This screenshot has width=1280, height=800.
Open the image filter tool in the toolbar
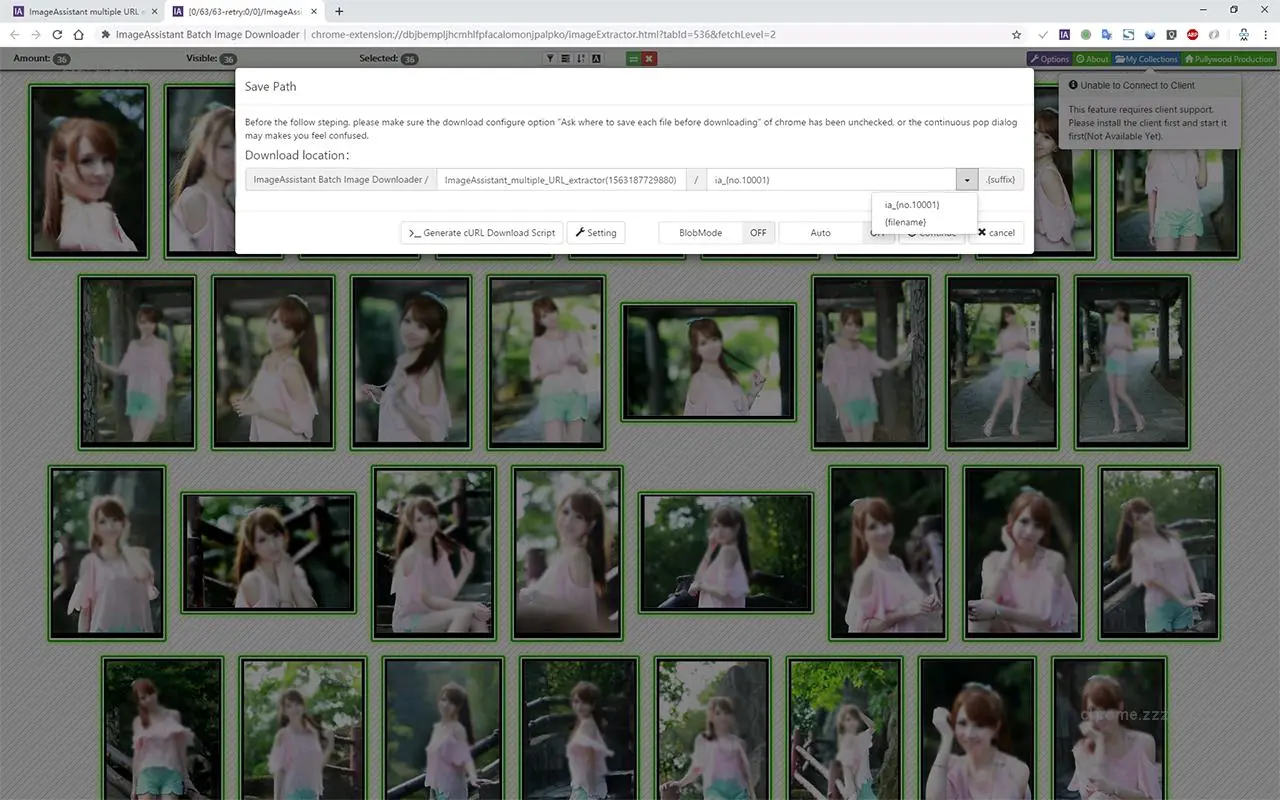coord(550,58)
